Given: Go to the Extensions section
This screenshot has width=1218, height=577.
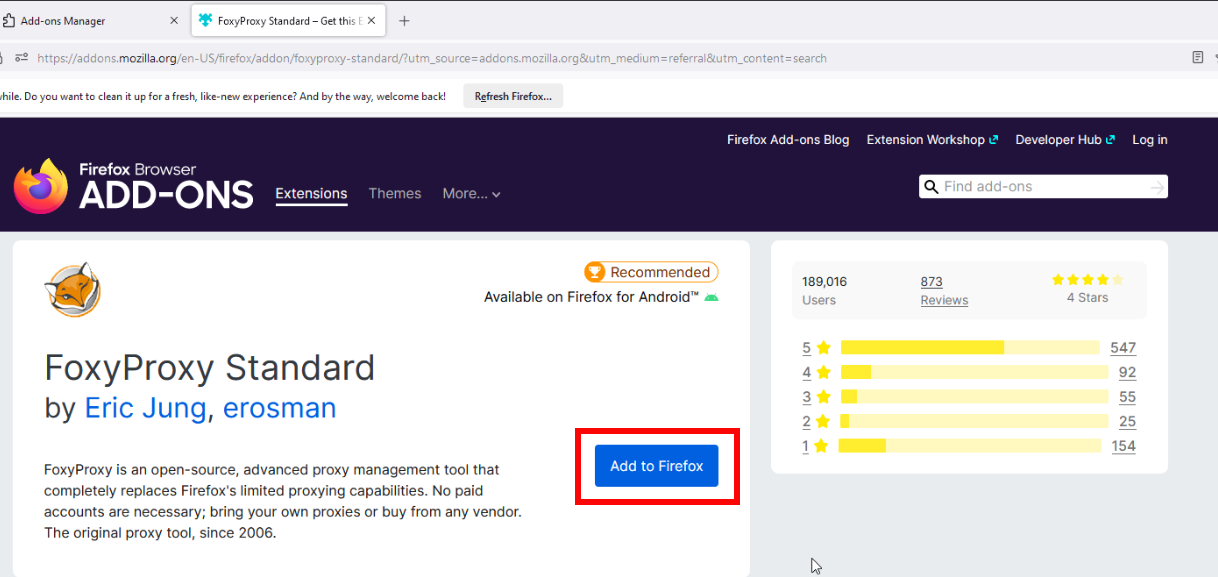Looking at the screenshot, I should (x=311, y=194).
